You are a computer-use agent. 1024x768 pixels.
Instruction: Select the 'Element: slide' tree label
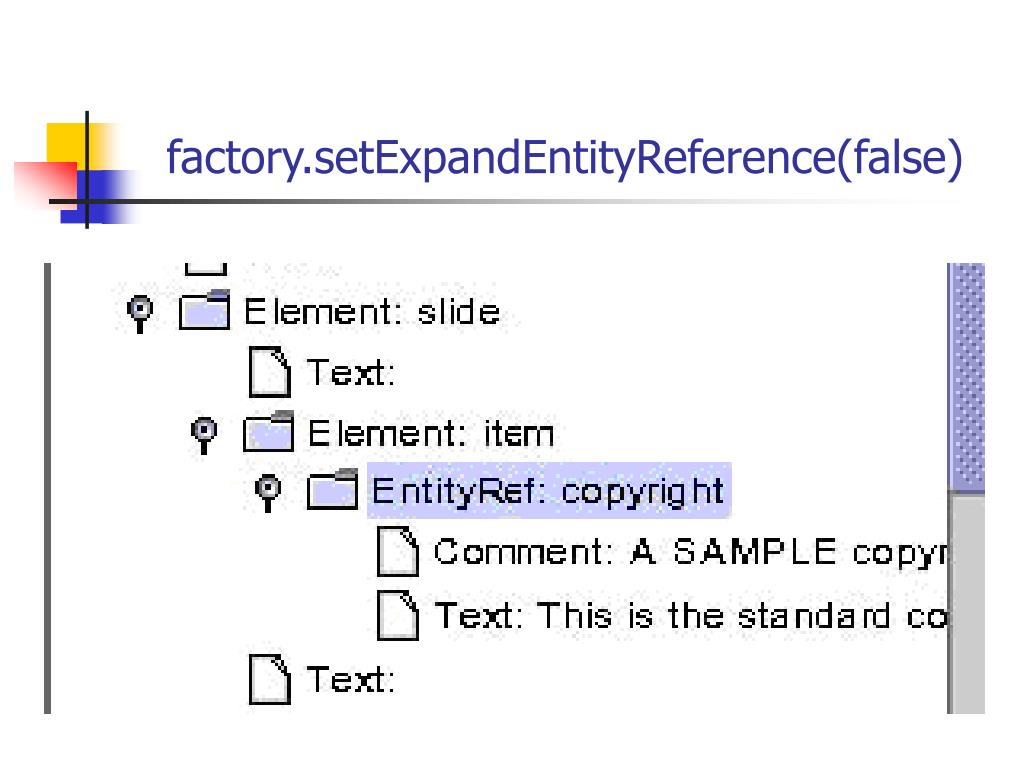[372, 312]
